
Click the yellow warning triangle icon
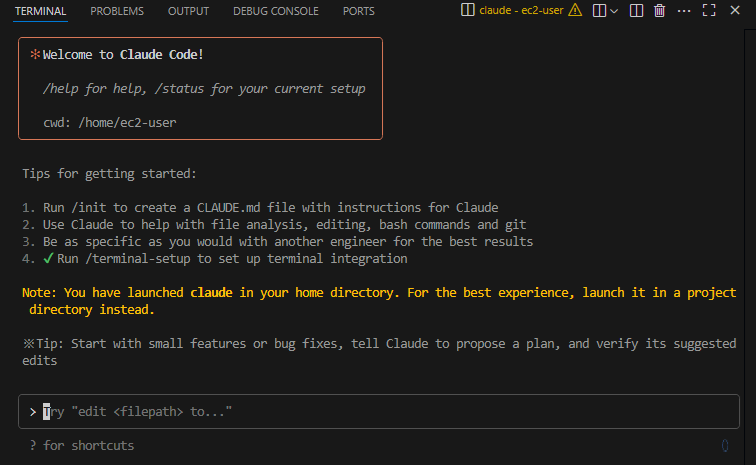575,10
